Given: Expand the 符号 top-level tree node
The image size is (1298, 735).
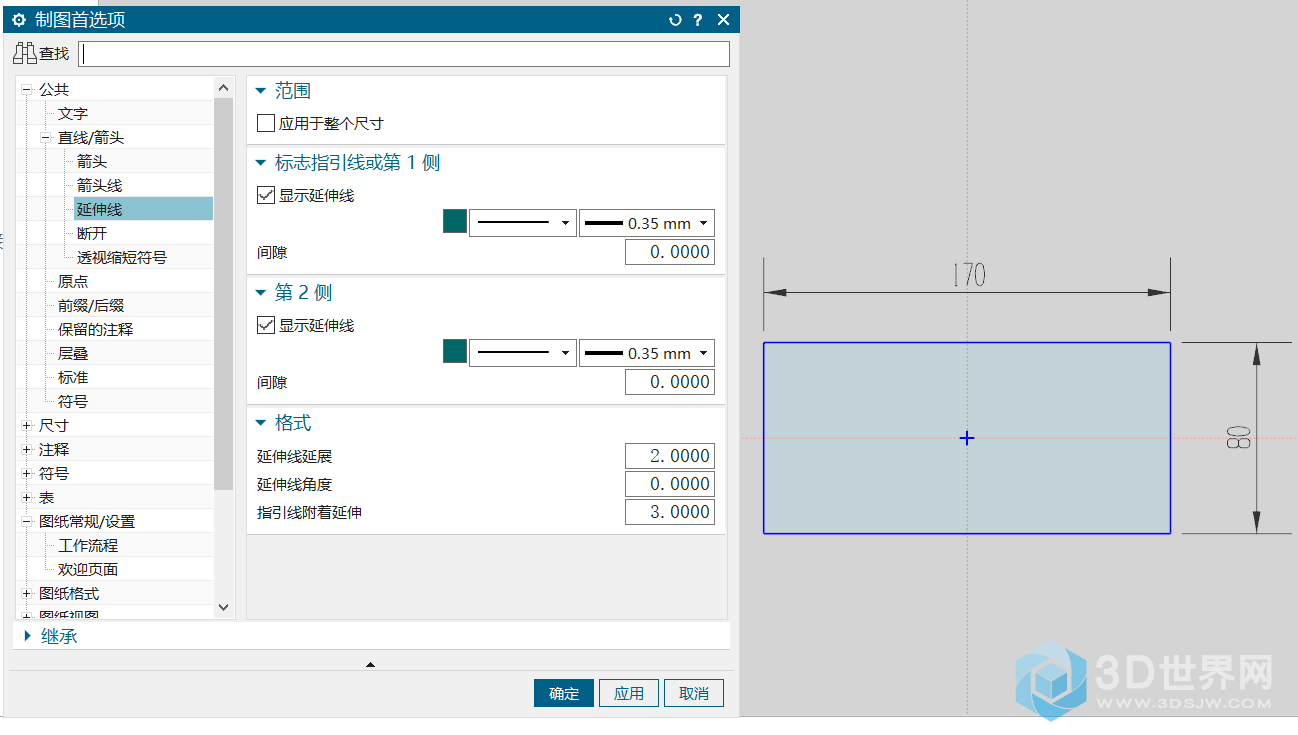Looking at the screenshot, I should click(27, 474).
